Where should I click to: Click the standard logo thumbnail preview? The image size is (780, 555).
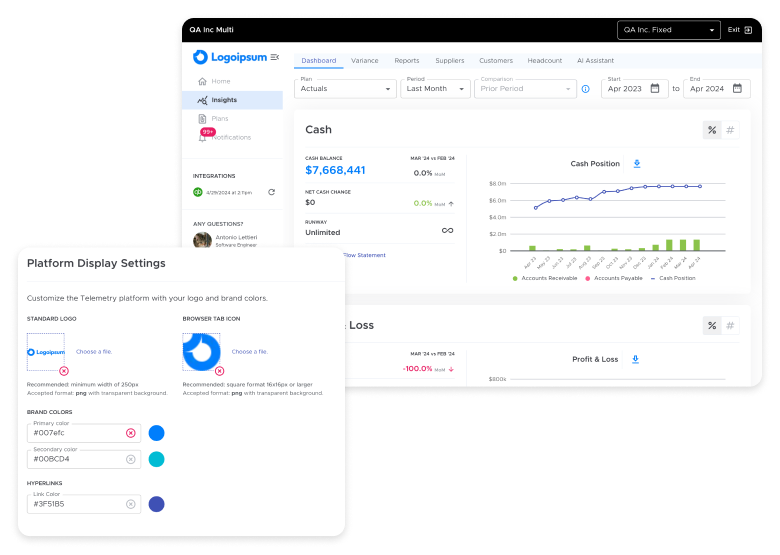(46, 352)
